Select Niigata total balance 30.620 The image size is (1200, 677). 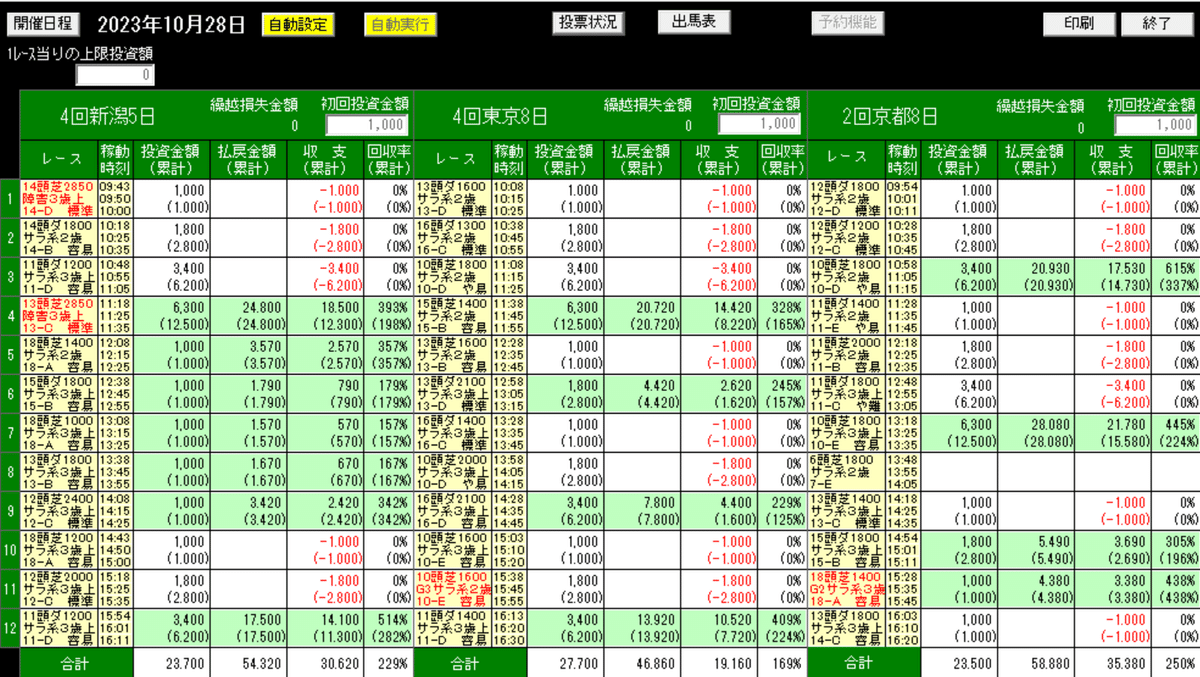(327, 662)
